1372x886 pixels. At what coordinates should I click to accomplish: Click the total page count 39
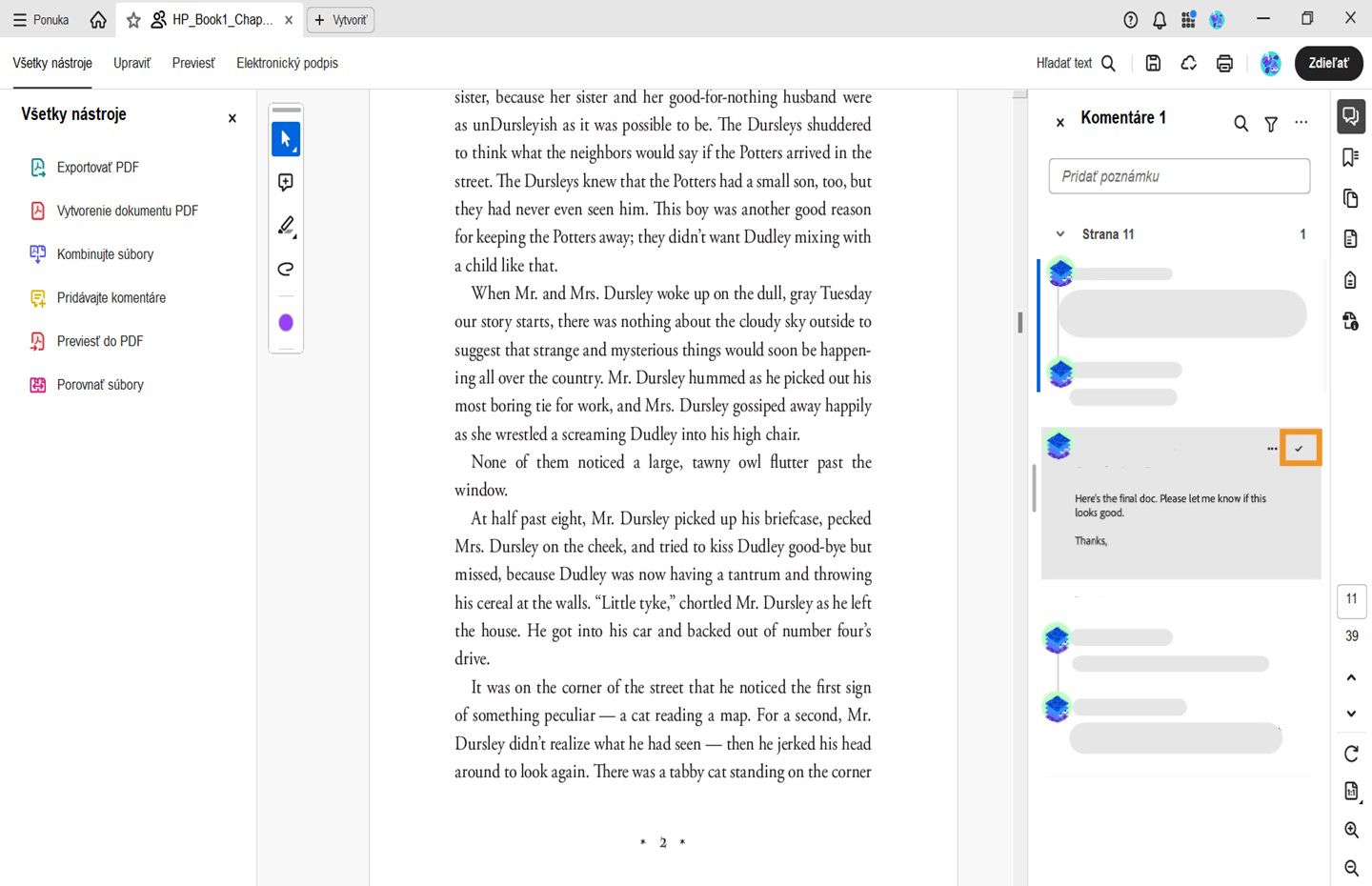1352,636
